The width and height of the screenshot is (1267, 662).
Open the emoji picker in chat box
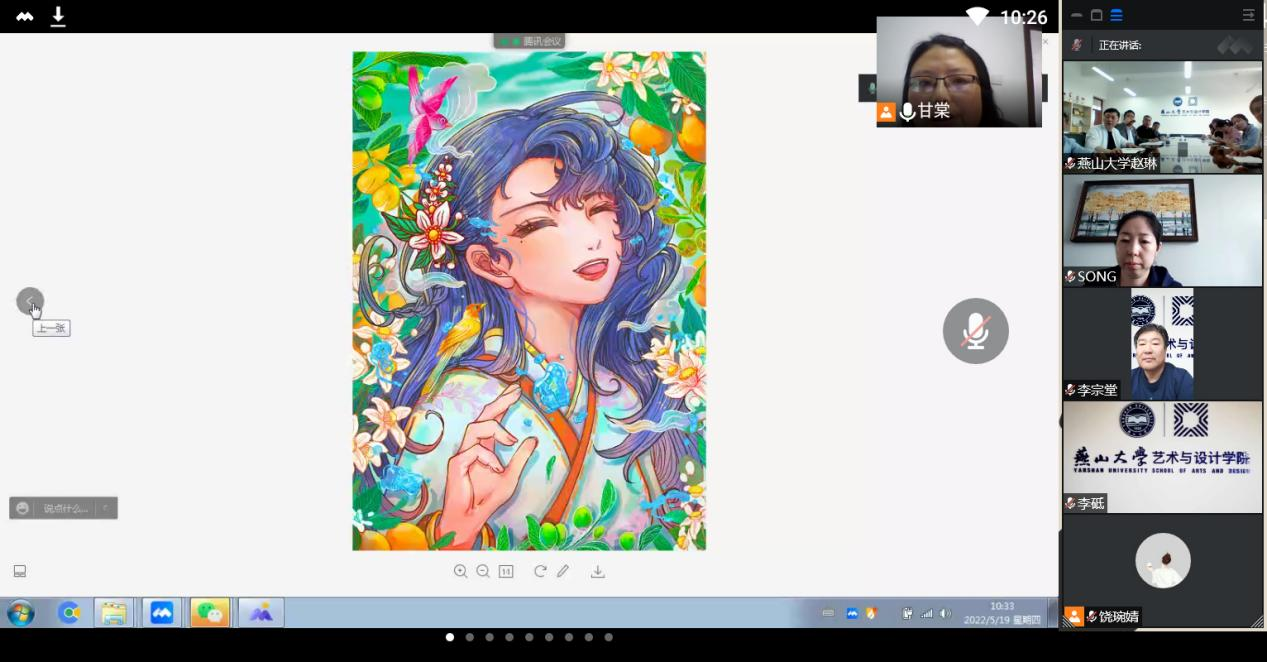pyautogui.click(x=23, y=508)
